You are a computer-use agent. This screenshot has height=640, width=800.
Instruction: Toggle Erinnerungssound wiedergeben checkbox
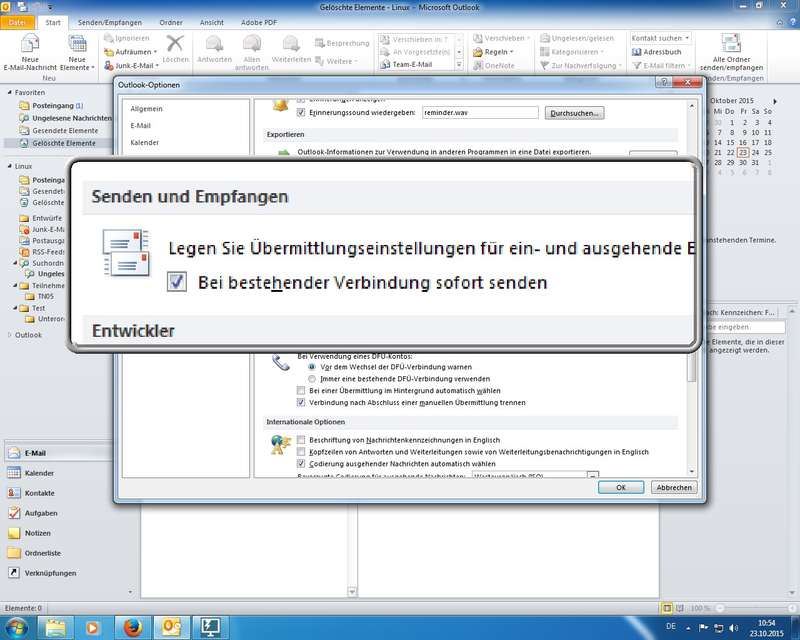[301, 112]
